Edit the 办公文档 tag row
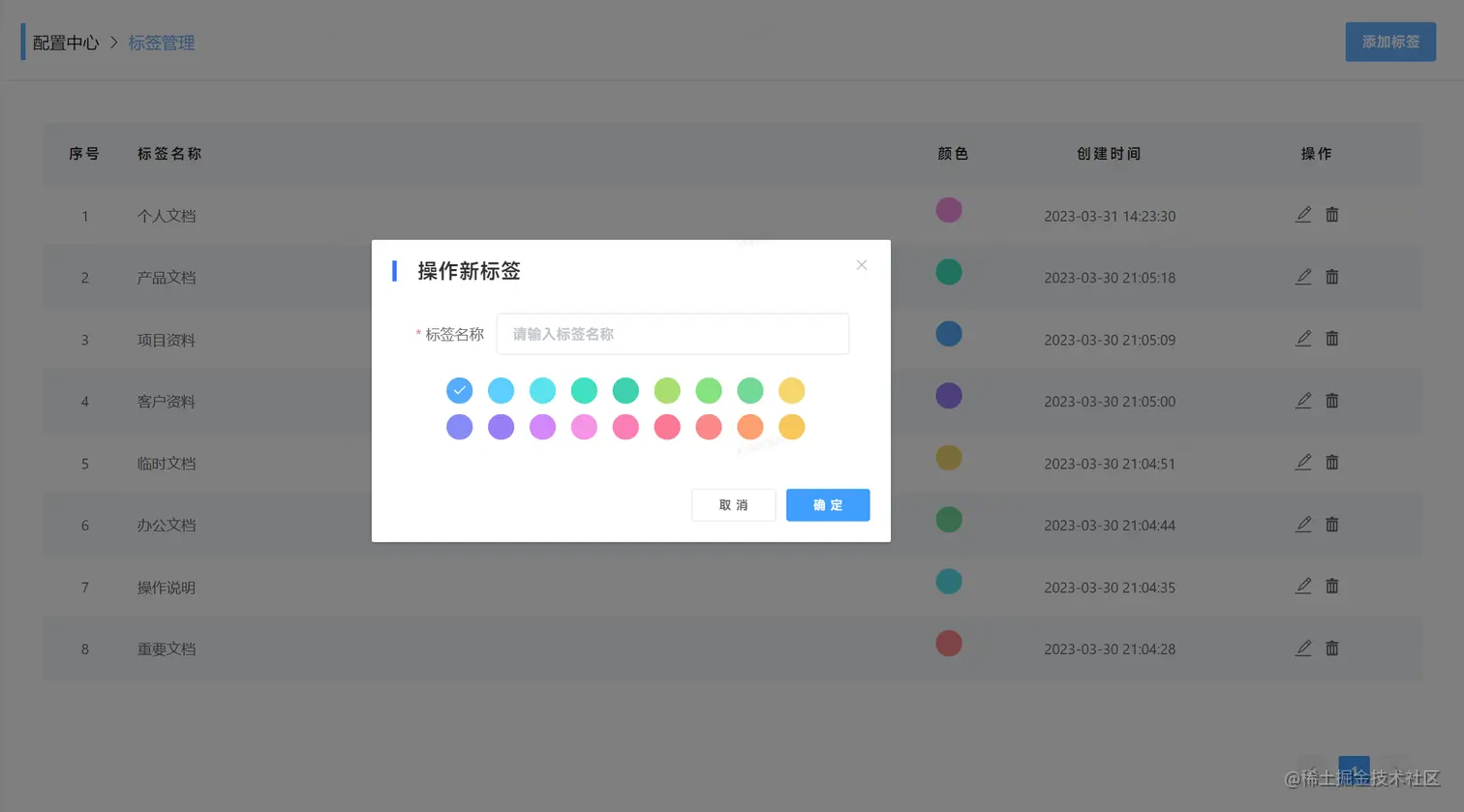The width and height of the screenshot is (1464, 812). pyautogui.click(x=1303, y=525)
